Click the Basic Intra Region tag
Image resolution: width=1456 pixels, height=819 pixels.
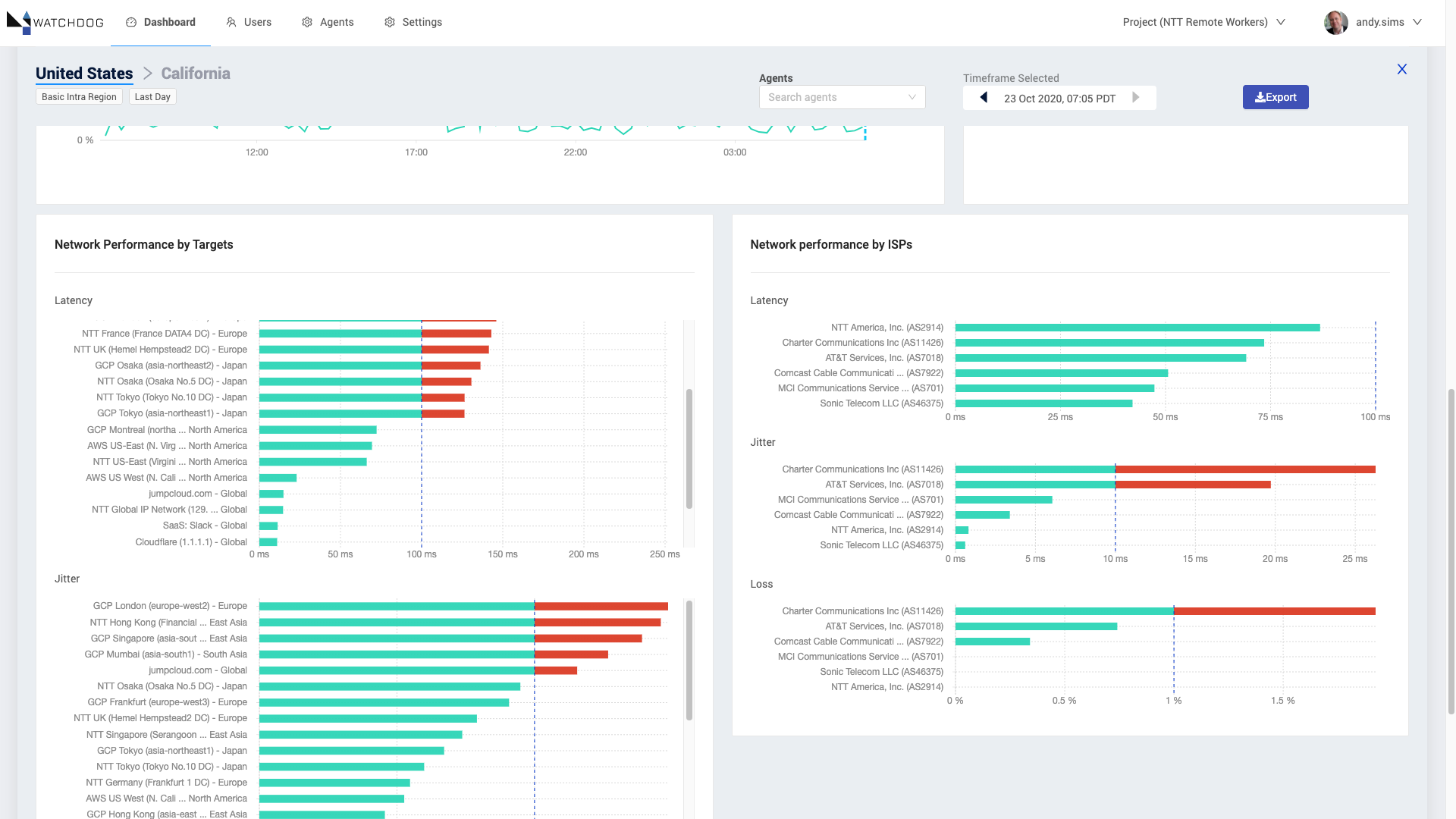(79, 96)
